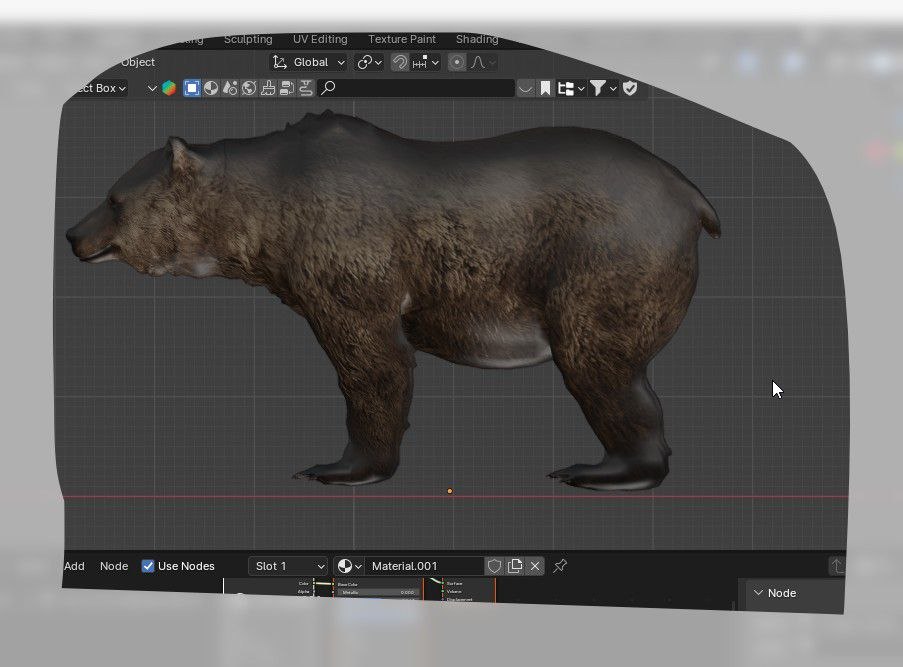Open the Global transform orientation dropdown
Viewport: 903px width, 667px height.
pos(310,62)
